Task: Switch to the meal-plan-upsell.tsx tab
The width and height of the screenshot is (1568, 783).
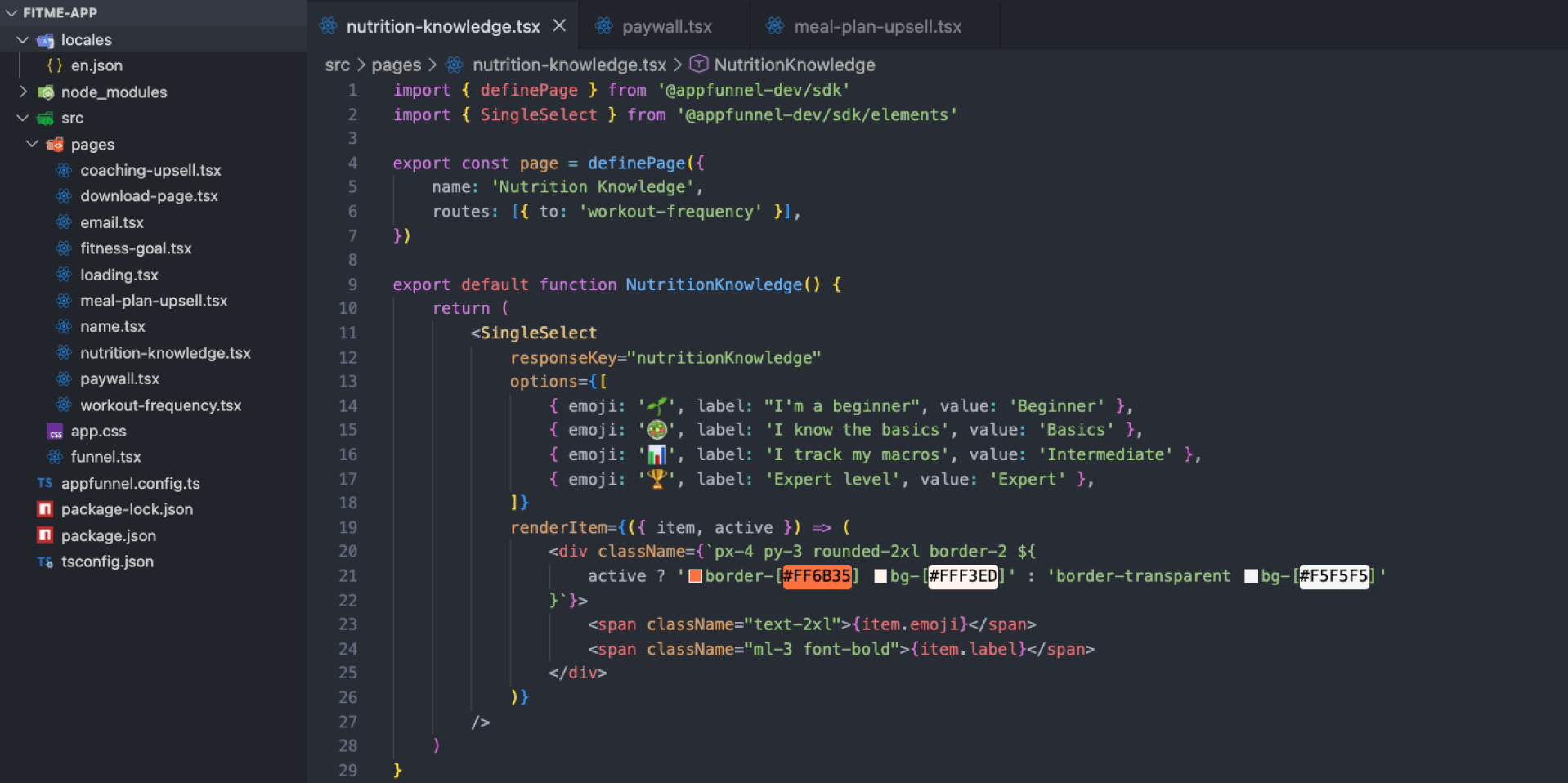Action: coord(876,25)
